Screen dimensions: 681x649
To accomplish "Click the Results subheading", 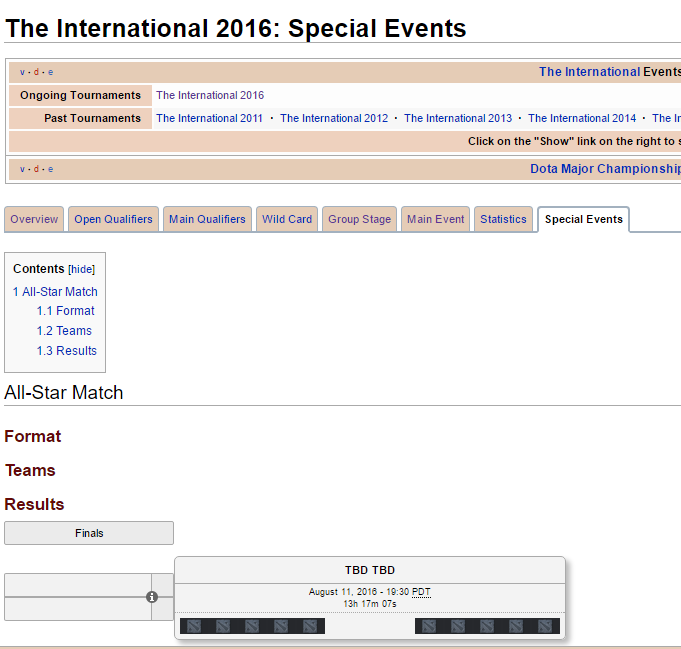I will pos(34,504).
